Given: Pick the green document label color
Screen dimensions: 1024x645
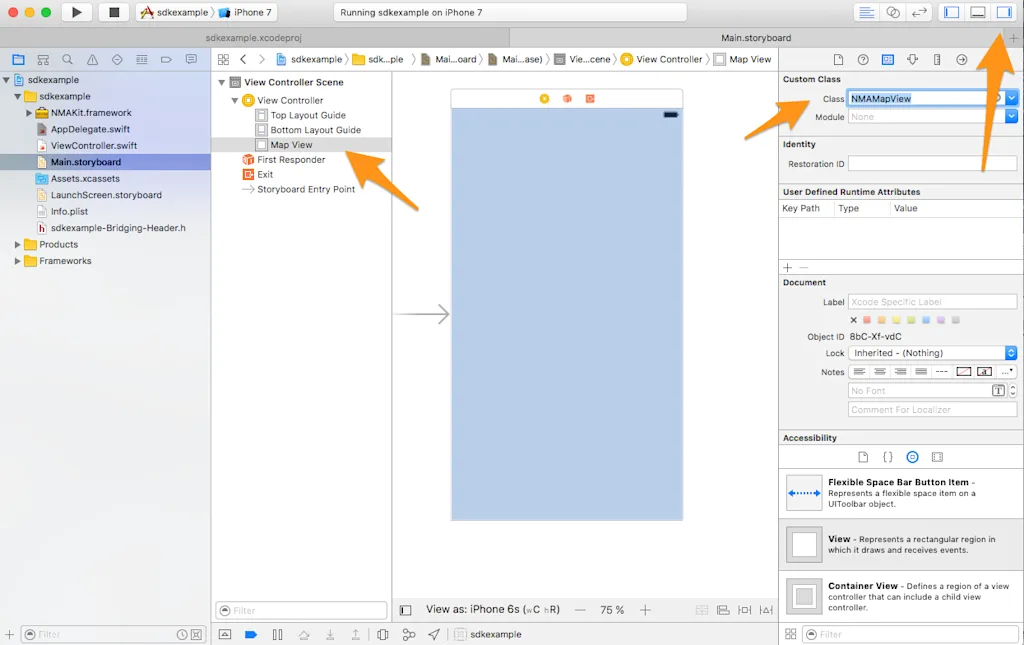Looking at the screenshot, I should click(911, 320).
